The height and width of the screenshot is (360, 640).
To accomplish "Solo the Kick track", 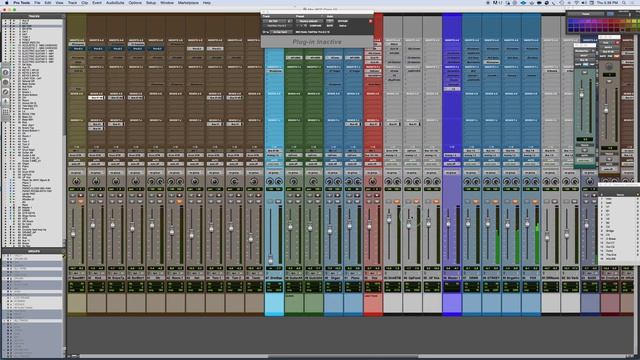I will [93, 201].
